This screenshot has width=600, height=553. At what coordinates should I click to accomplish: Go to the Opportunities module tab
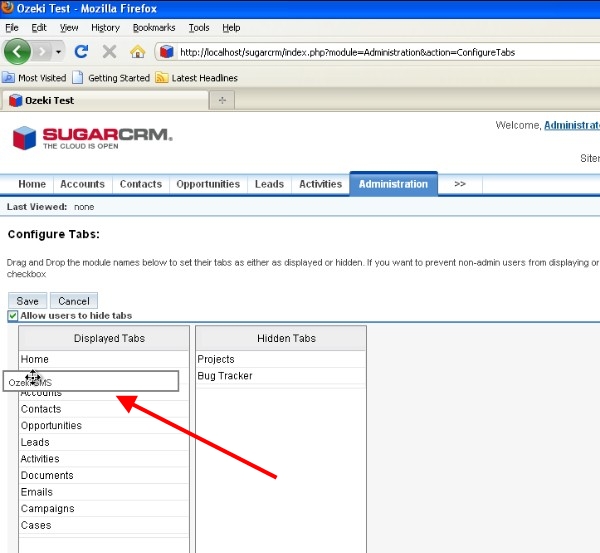208,184
